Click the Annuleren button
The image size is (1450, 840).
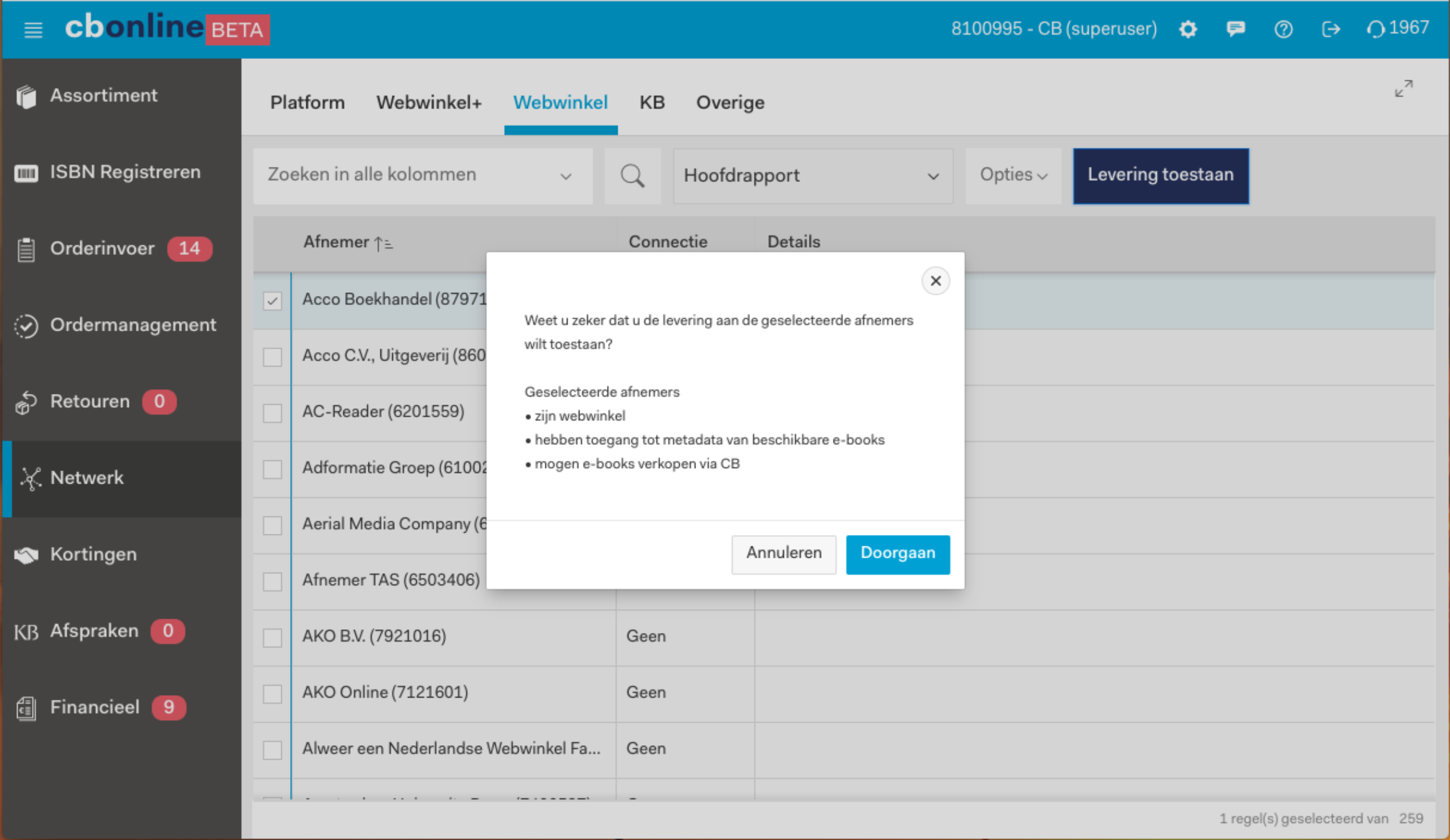coord(783,553)
